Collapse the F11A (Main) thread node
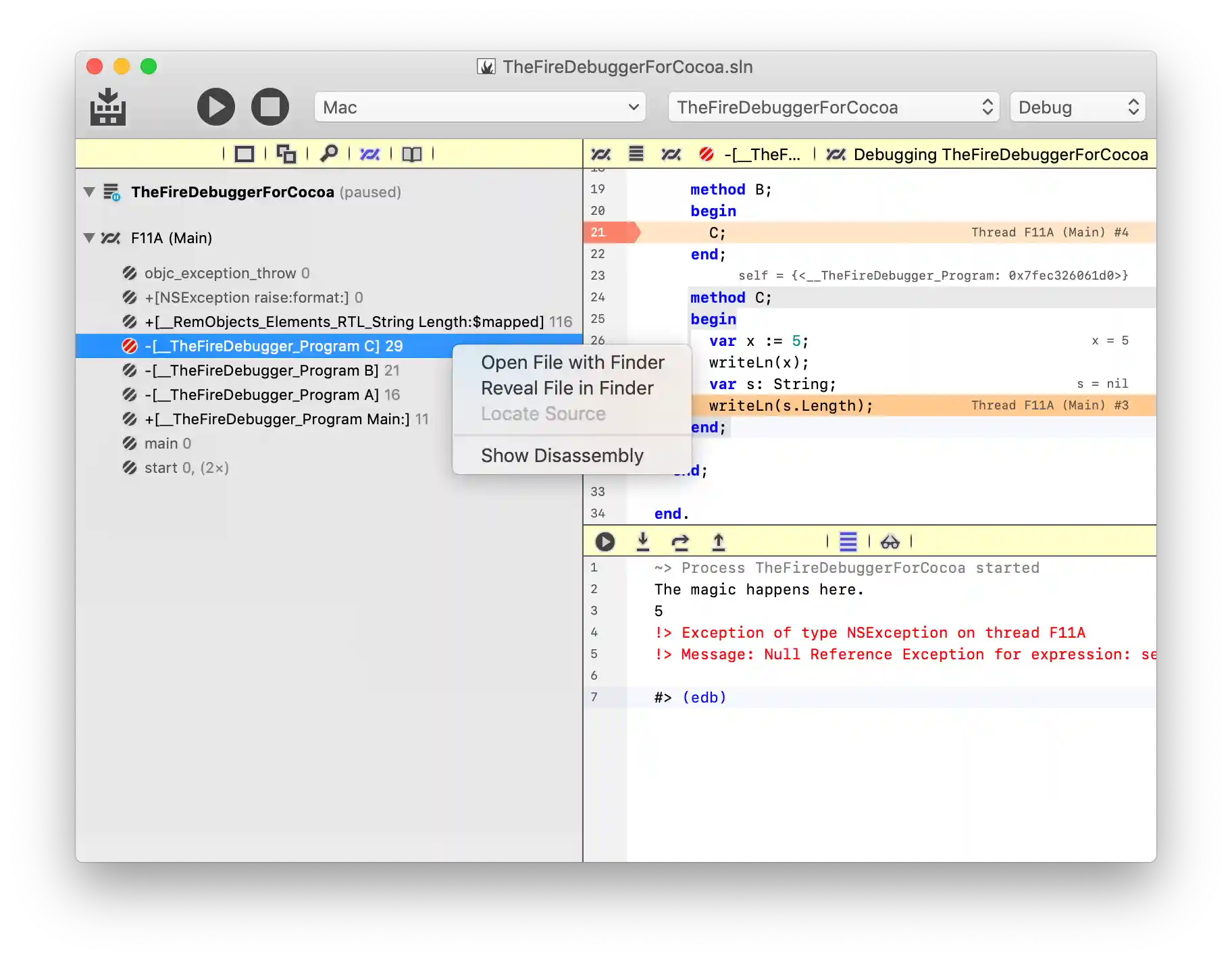 point(89,238)
